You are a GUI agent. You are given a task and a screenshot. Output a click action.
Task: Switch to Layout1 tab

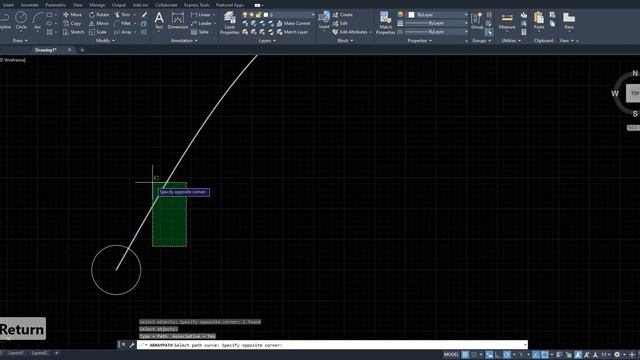tap(16, 353)
